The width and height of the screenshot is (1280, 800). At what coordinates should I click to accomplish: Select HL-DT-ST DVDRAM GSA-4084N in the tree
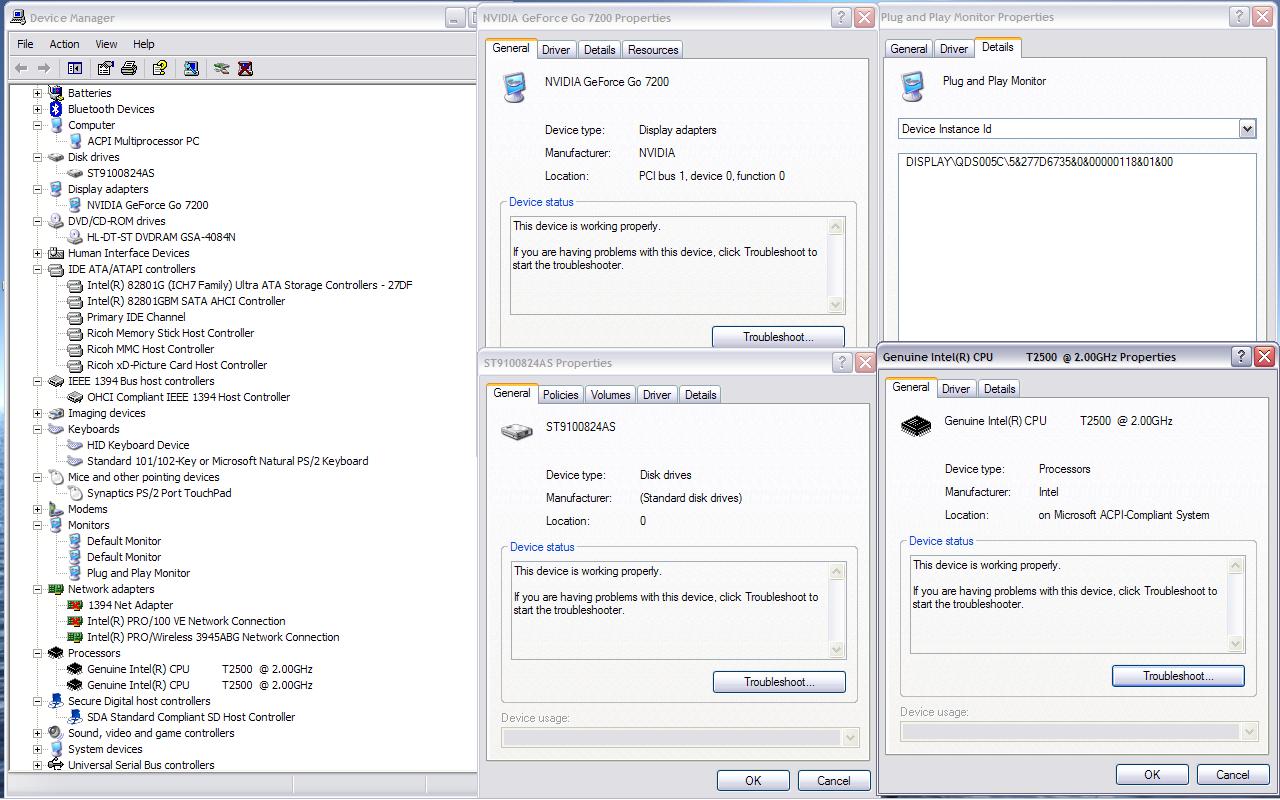161,237
